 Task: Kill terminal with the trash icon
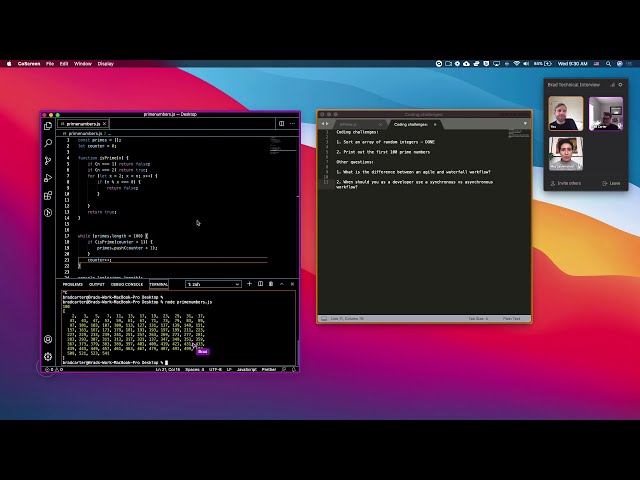point(271,284)
